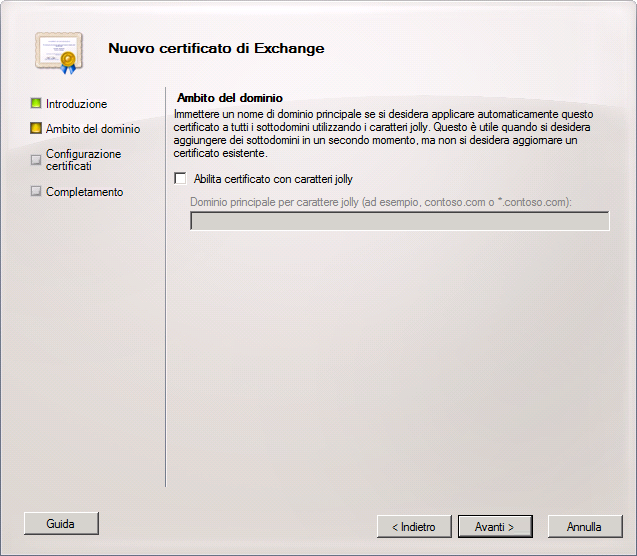The height and width of the screenshot is (556, 637).
Task: Click the gray Completamento step indicator
Action: click(x=36, y=191)
